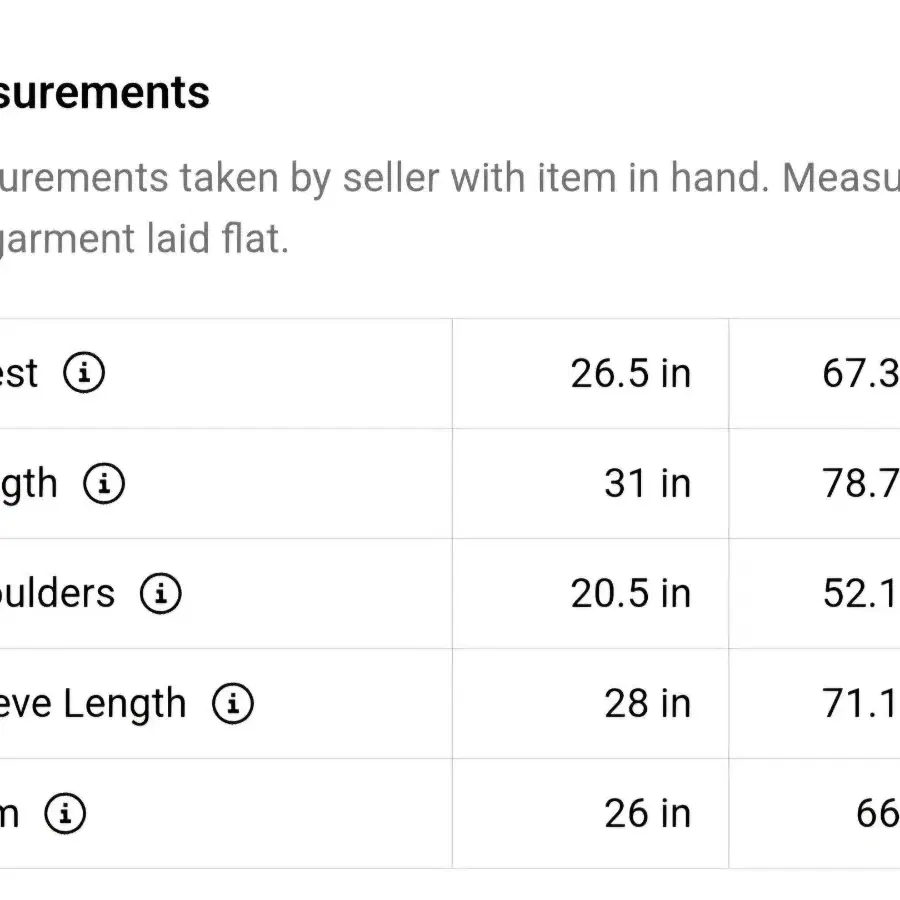Click the 67.3 centimeter chest value
900x900 pixels.
[860, 374]
